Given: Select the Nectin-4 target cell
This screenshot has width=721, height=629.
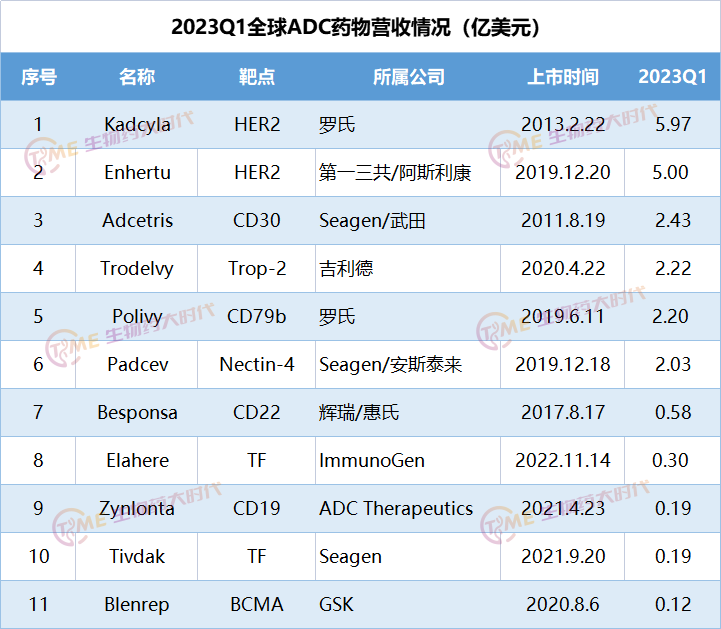Looking at the screenshot, I should 257,365.
